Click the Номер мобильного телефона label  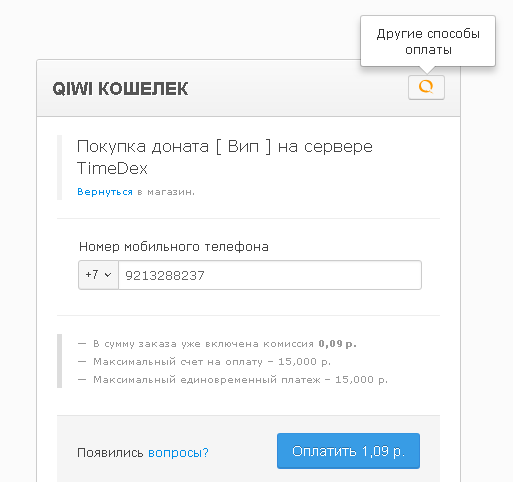174,247
